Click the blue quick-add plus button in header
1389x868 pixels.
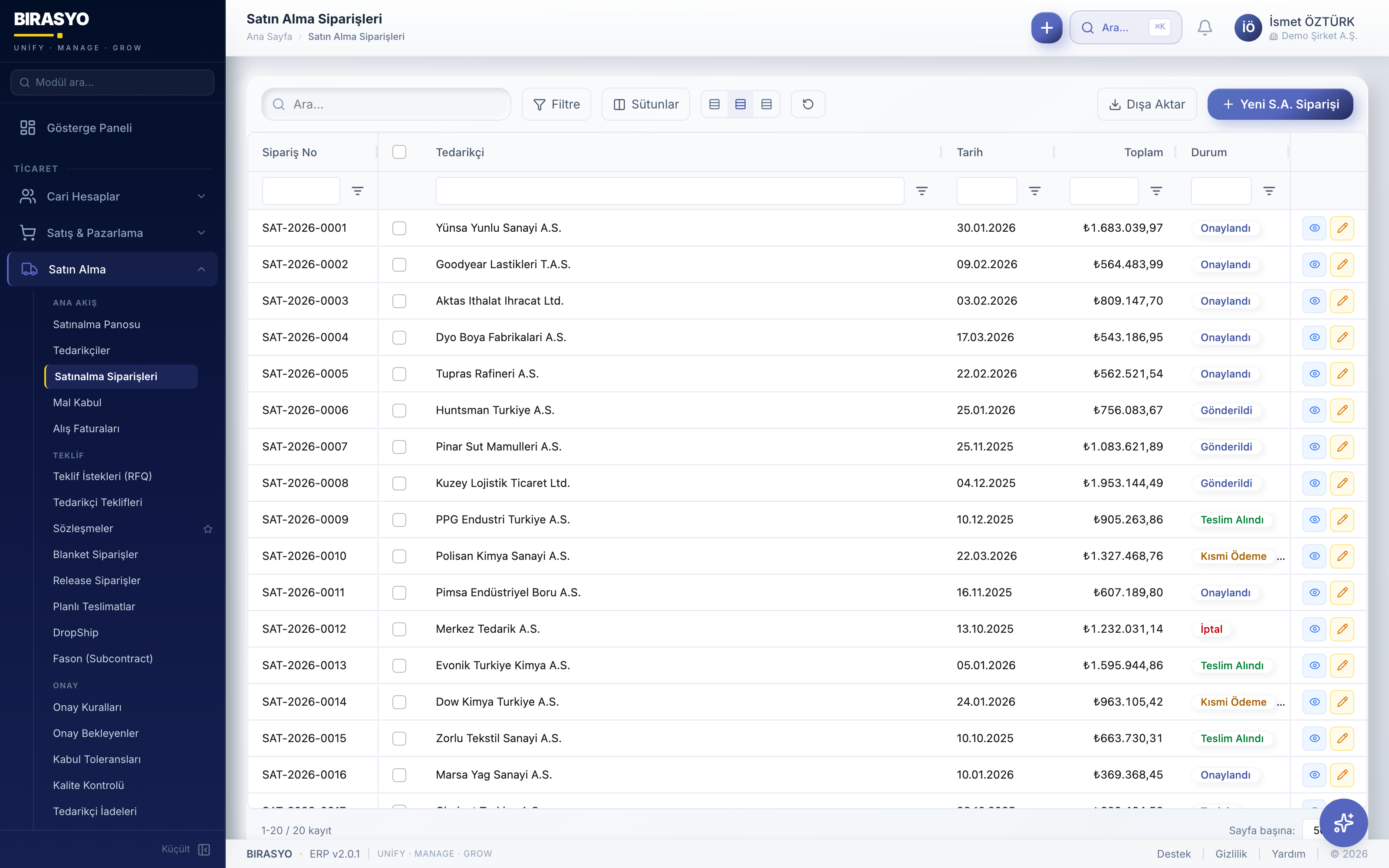click(1047, 27)
